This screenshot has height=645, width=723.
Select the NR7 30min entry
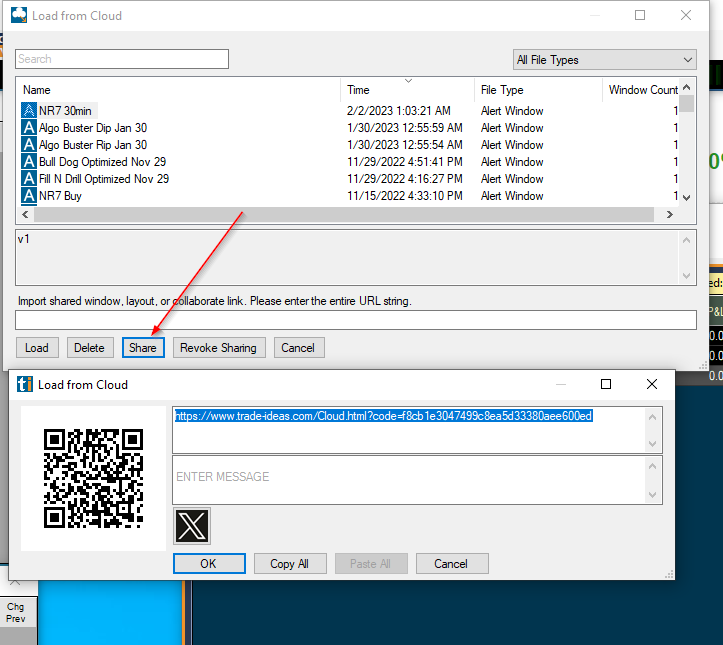coord(65,111)
